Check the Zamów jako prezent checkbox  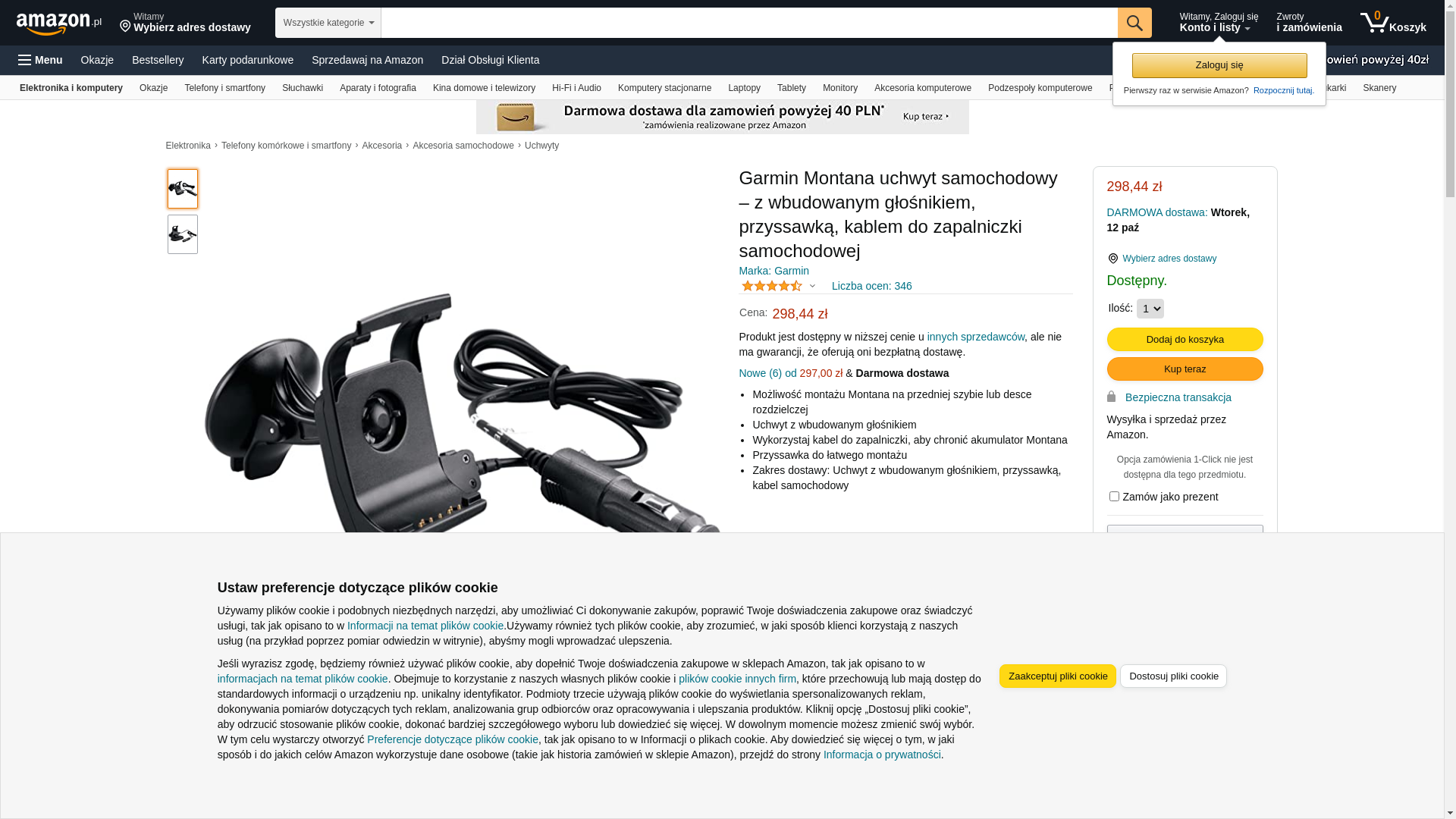tap(1114, 497)
